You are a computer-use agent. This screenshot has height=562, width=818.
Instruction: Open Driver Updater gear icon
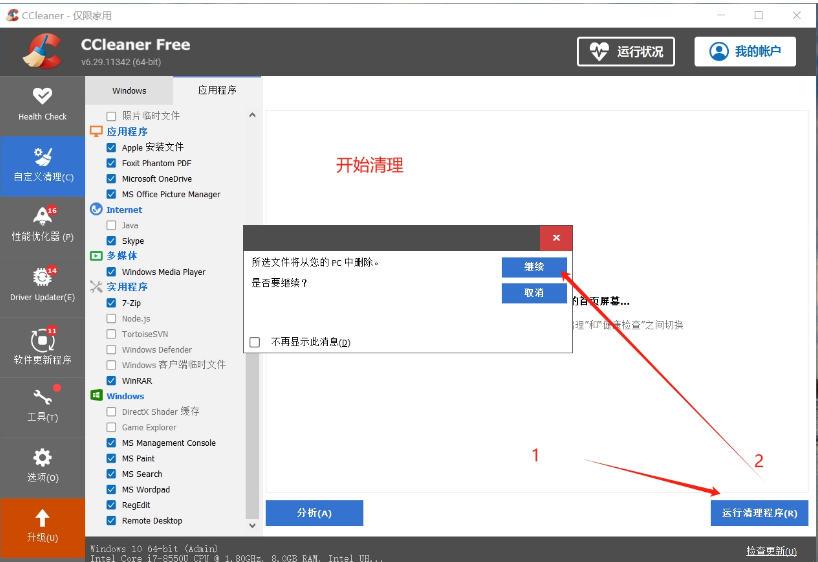(42, 278)
